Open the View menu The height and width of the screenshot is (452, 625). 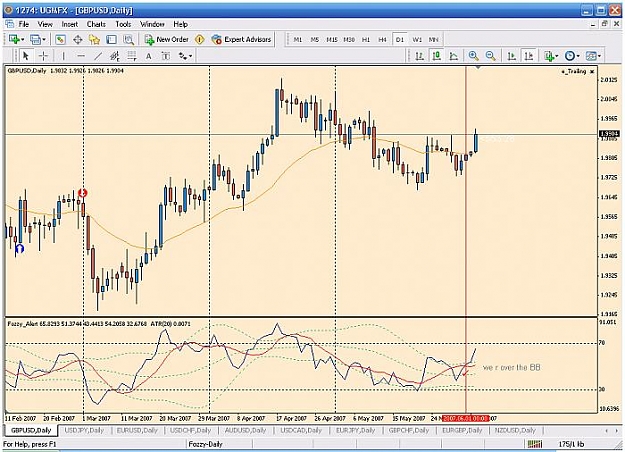pos(45,24)
